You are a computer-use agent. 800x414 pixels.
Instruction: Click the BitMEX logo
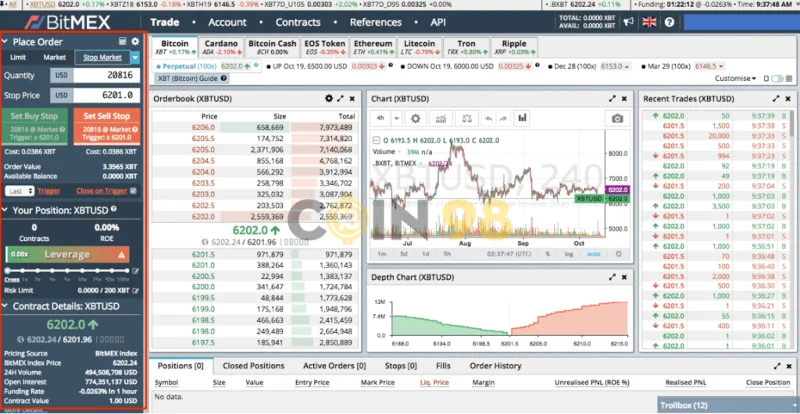[68, 22]
